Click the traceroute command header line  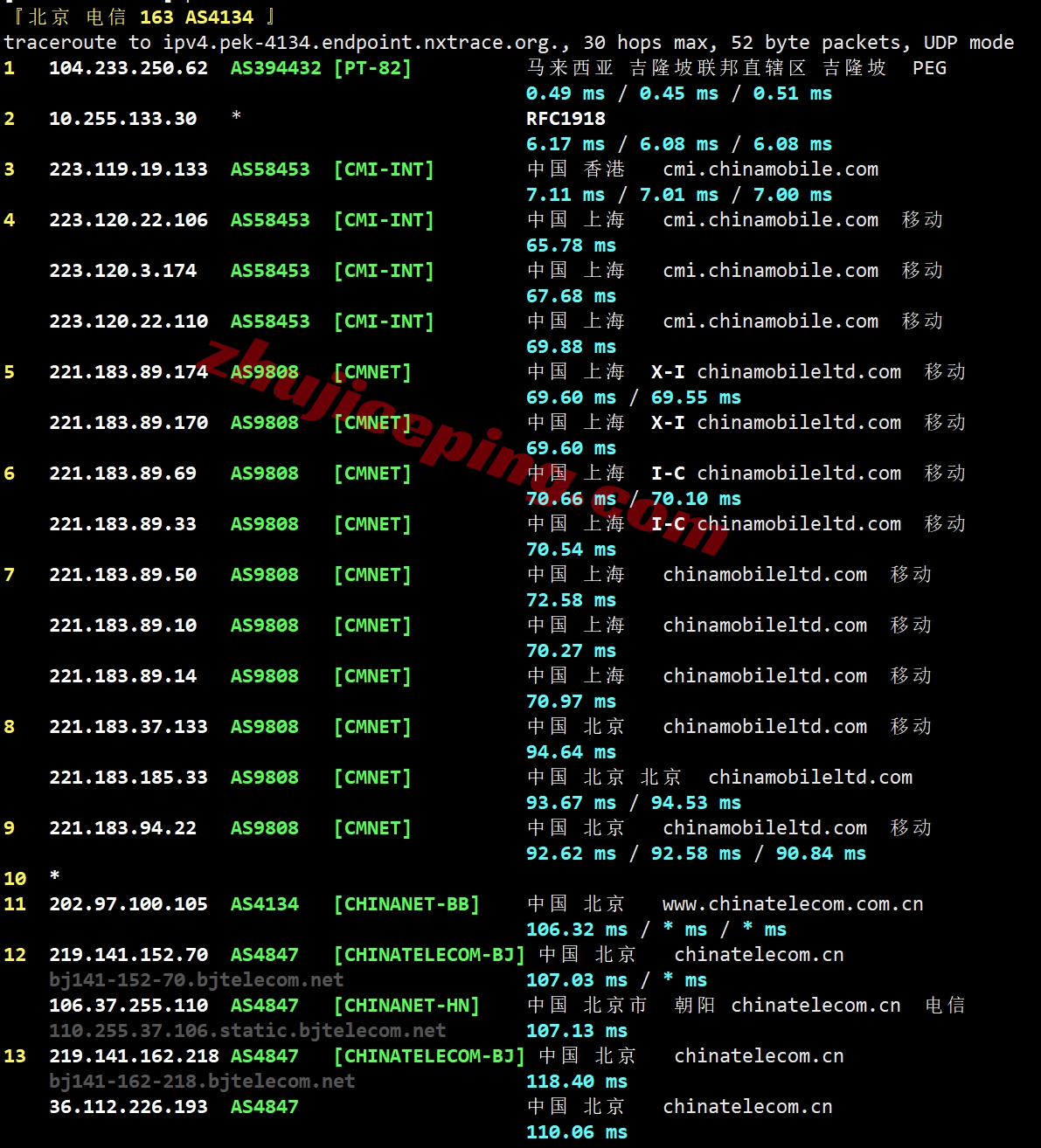[509, 43]
